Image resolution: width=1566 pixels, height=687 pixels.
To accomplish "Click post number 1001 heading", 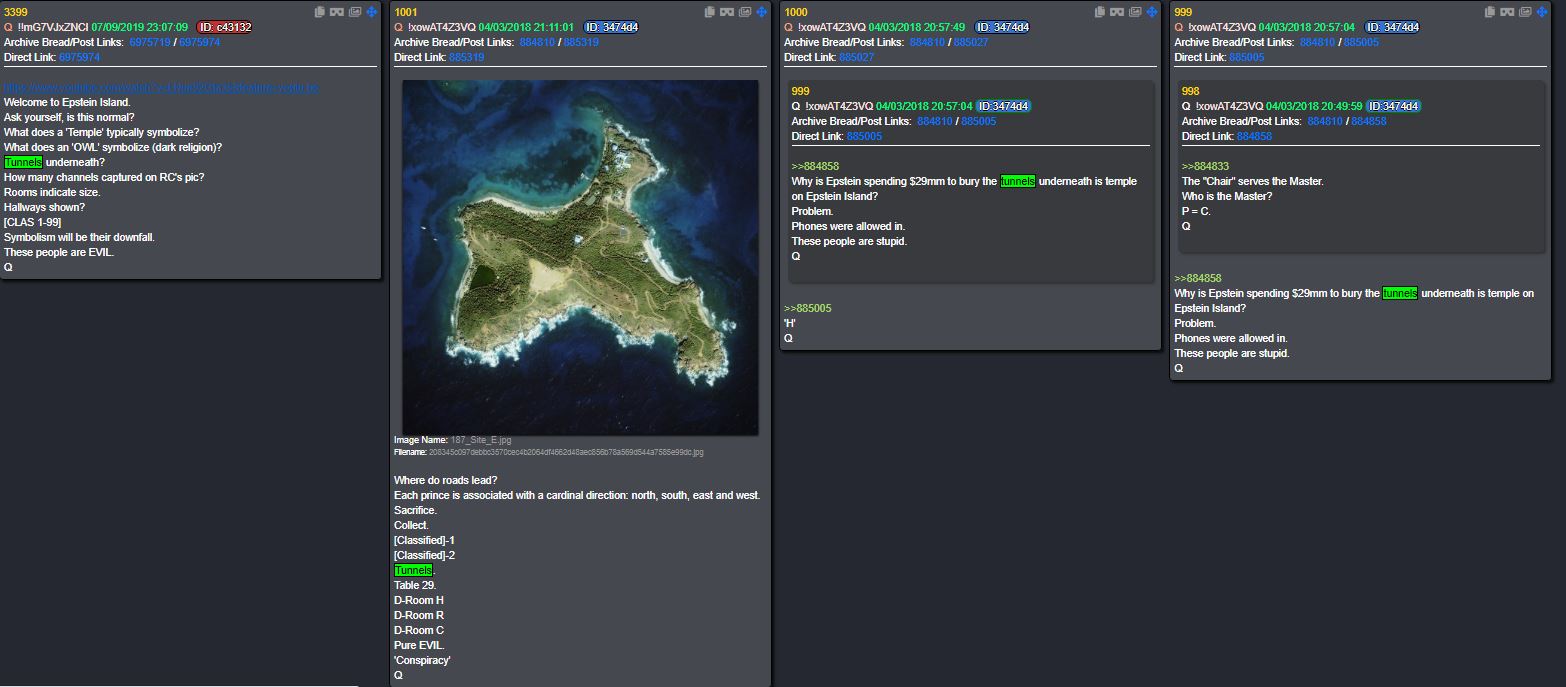I will [x=406, y=12].
